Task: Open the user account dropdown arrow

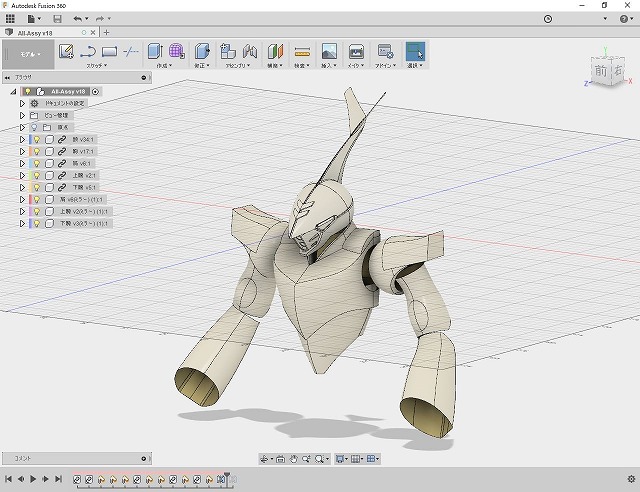Action: pyautogui.click(x=605, y=18)
